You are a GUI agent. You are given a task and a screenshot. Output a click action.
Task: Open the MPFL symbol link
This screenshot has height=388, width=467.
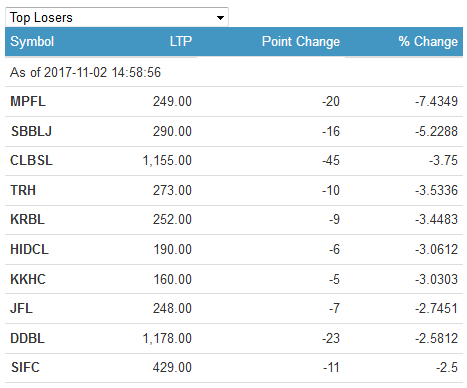tap(28, 101)
